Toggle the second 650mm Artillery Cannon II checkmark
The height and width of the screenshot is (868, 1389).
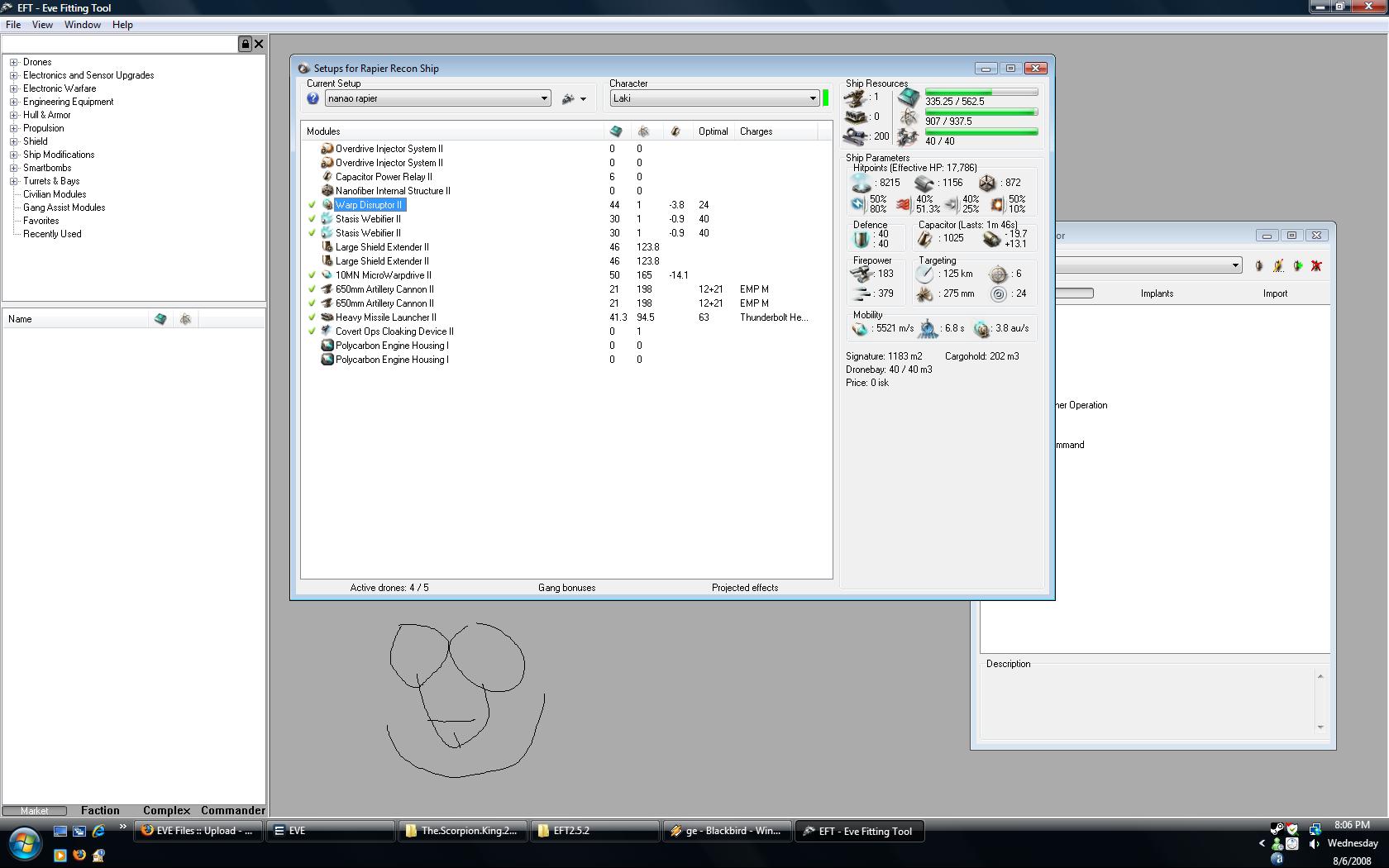[x=312, y=303]
